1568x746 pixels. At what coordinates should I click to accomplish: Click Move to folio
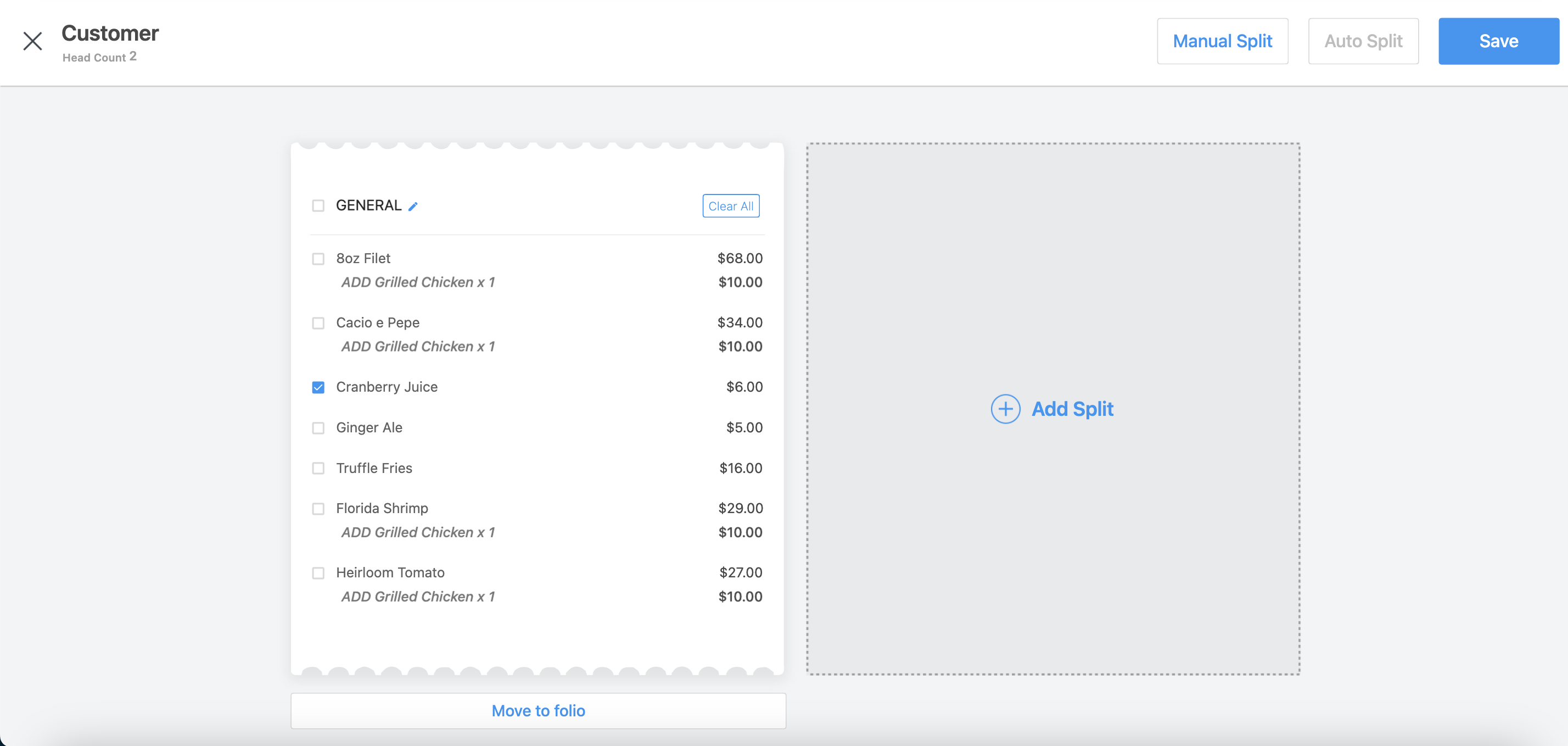(x=538, y=710)
